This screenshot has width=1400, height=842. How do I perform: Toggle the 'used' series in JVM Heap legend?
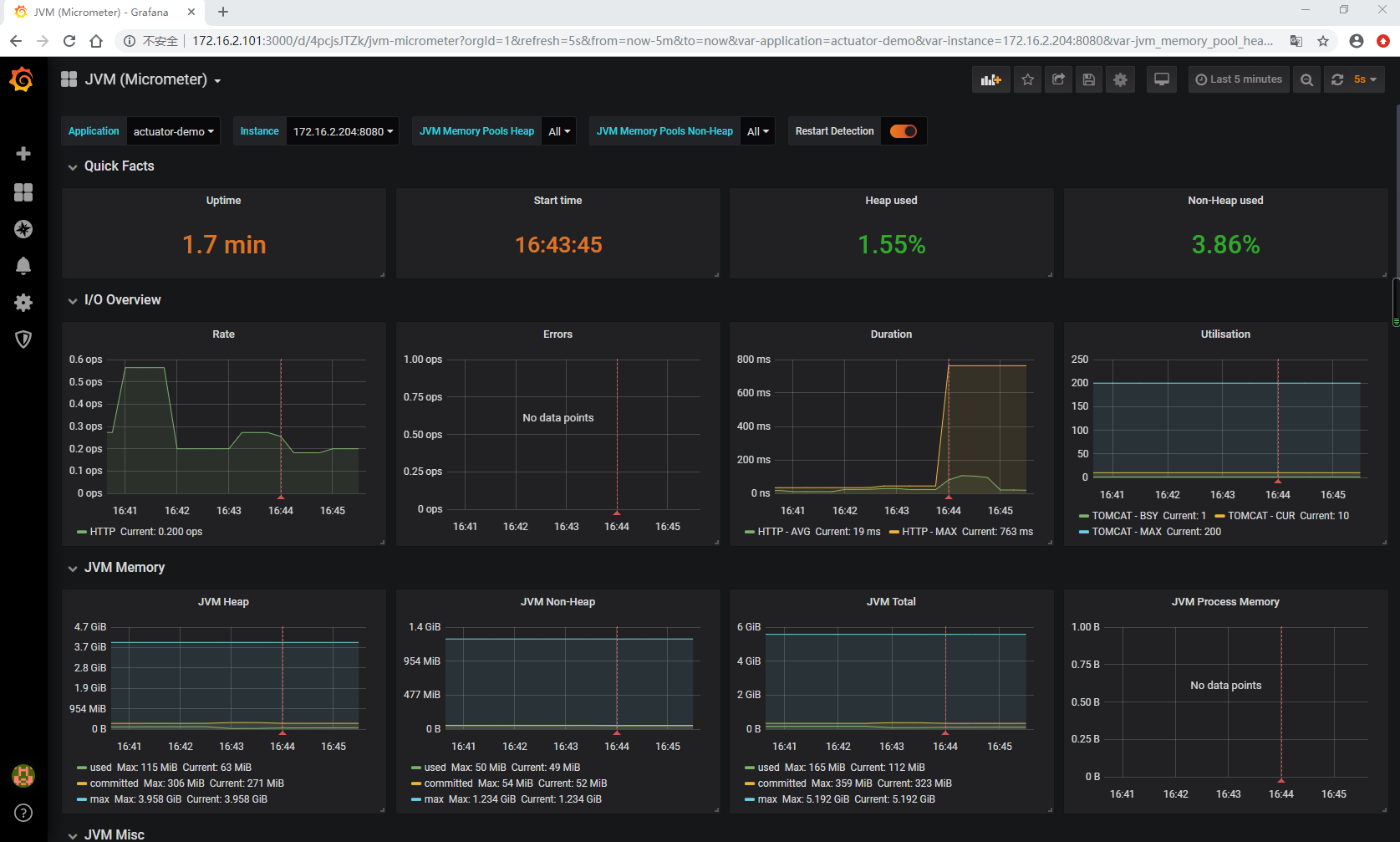click(100, 767)
